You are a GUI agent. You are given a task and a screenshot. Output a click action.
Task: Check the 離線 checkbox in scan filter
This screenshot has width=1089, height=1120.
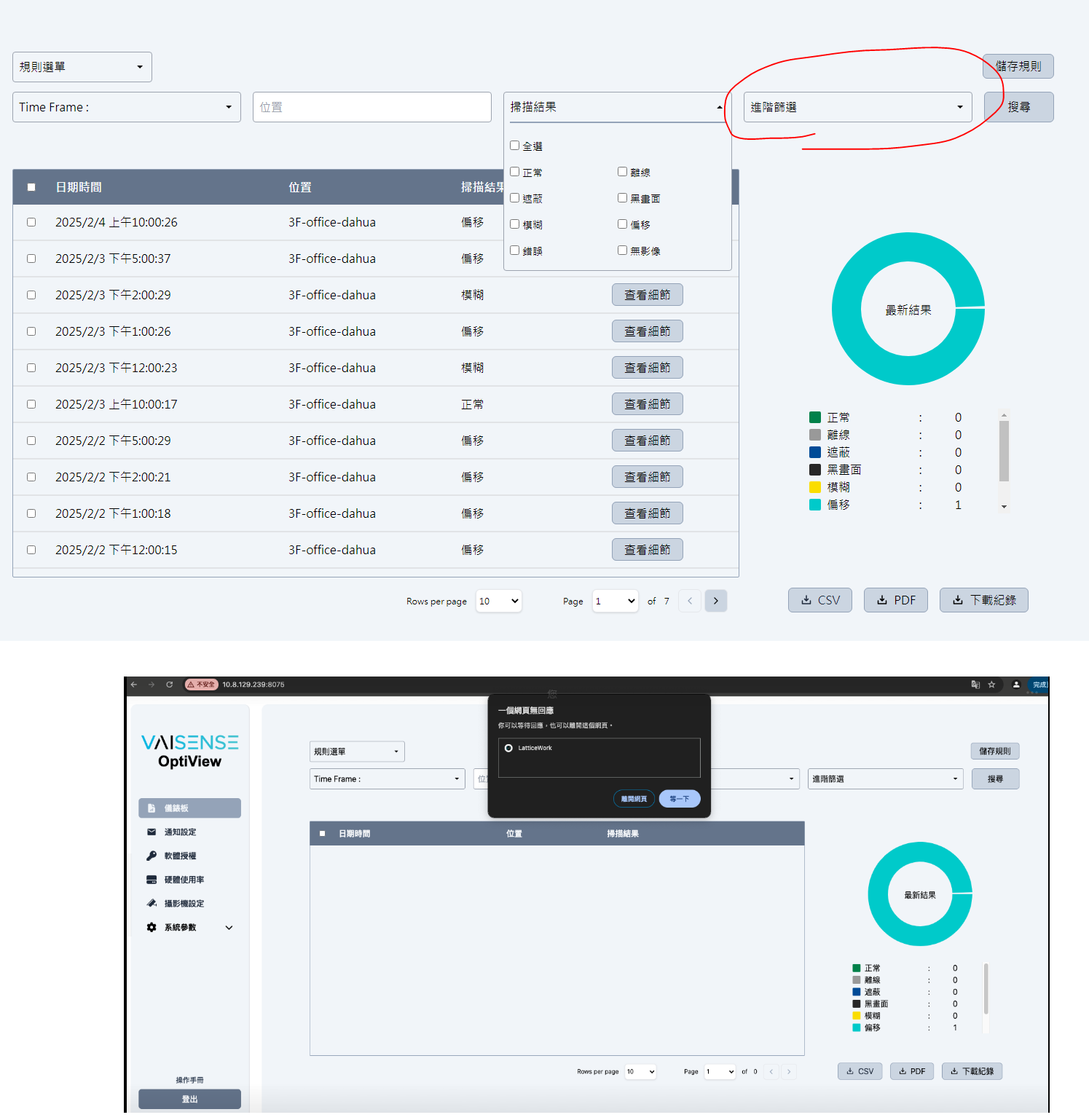click(622, 172)
